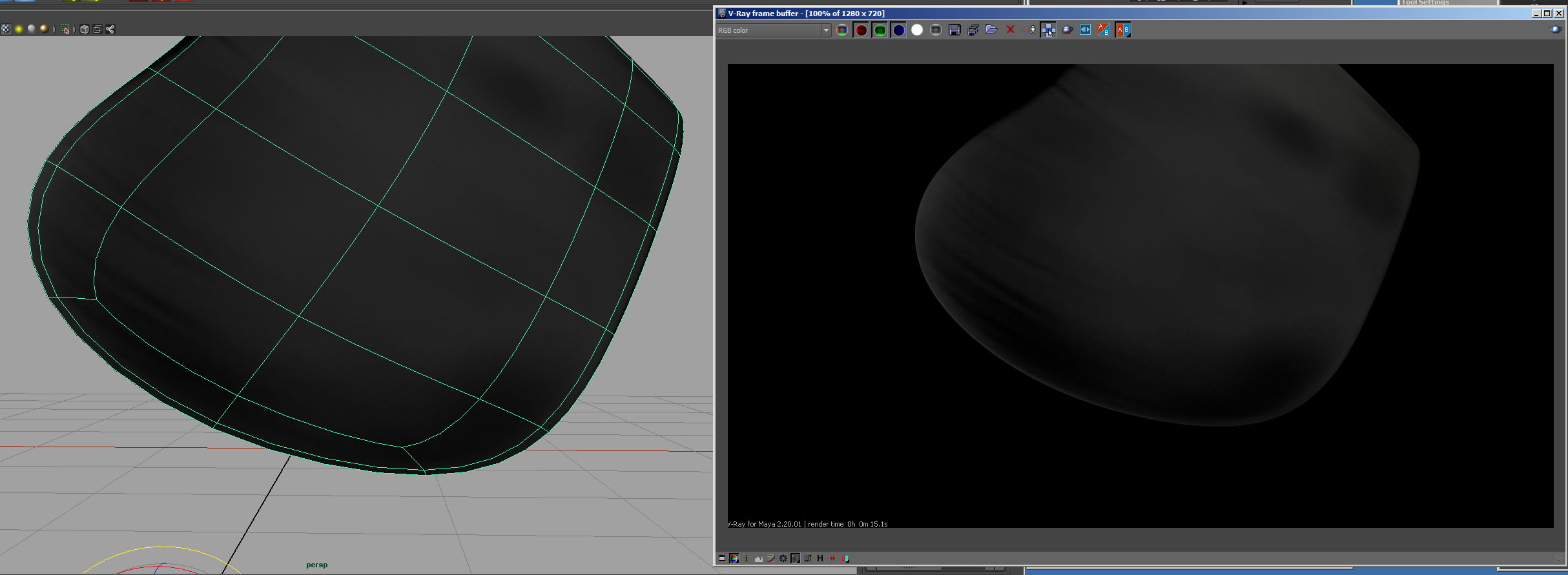
Task: Toggle the sRGB display button
Action: pos(796,558)
